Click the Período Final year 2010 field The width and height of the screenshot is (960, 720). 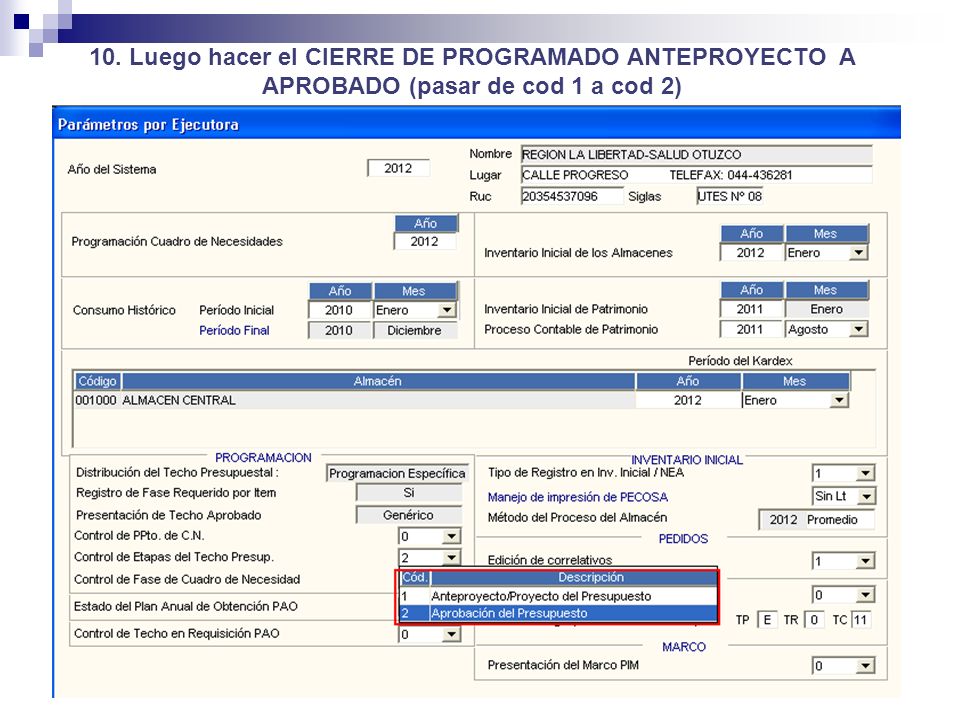point(339,331)
